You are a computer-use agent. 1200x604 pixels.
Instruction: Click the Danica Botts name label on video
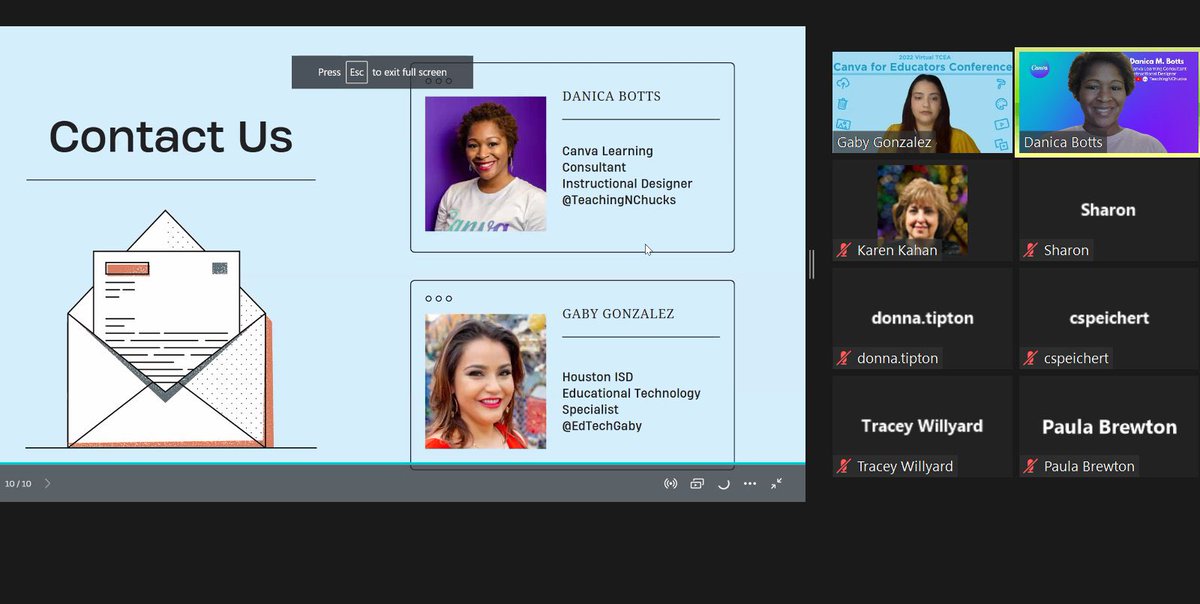click(1063, 142)
